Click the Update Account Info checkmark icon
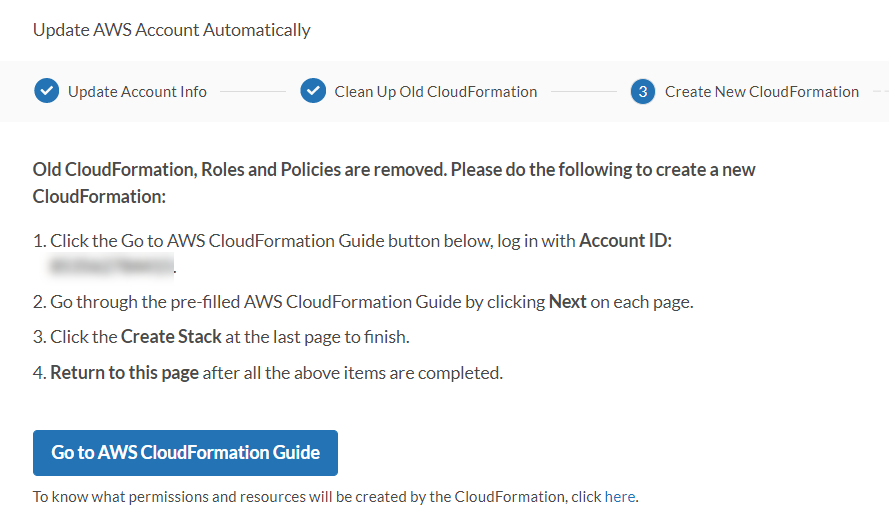This screenshot has width=889, height=532. pos(46,91)
